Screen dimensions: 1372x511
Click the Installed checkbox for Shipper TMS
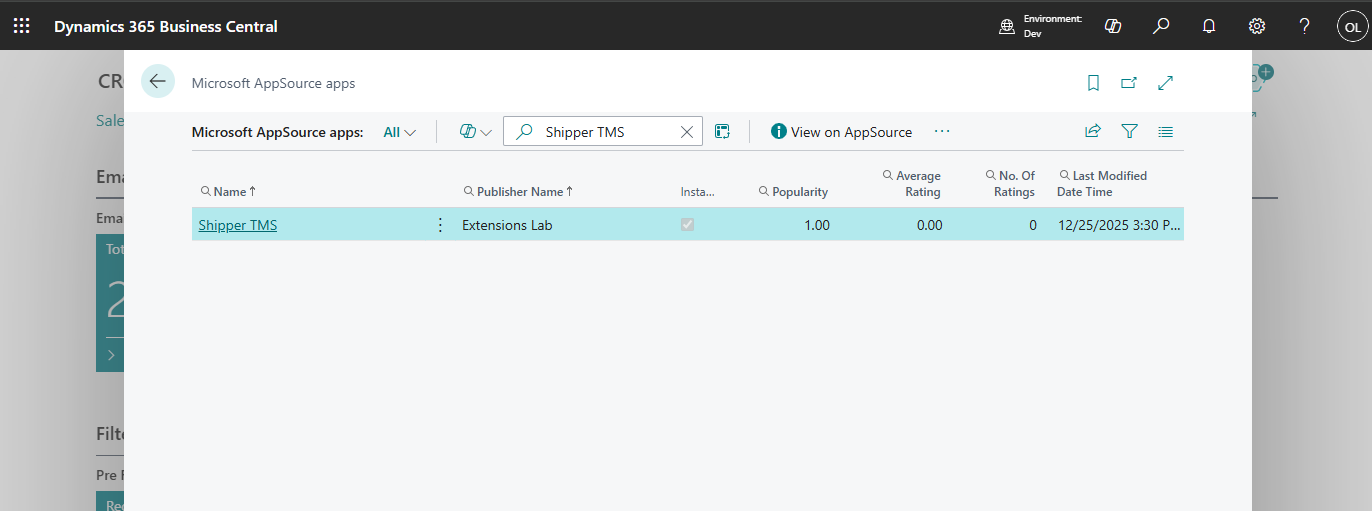687,225
